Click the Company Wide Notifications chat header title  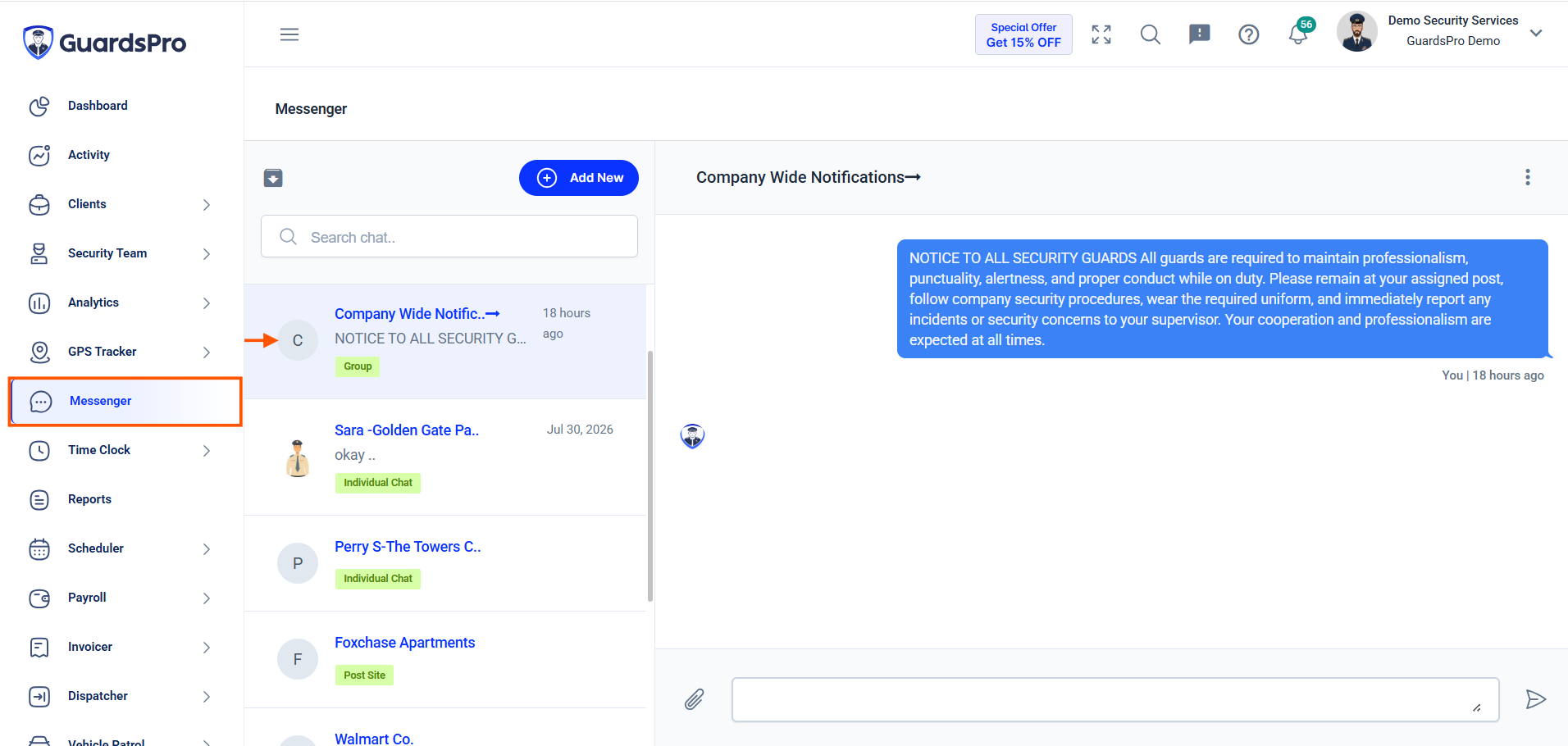pos(809,177)
